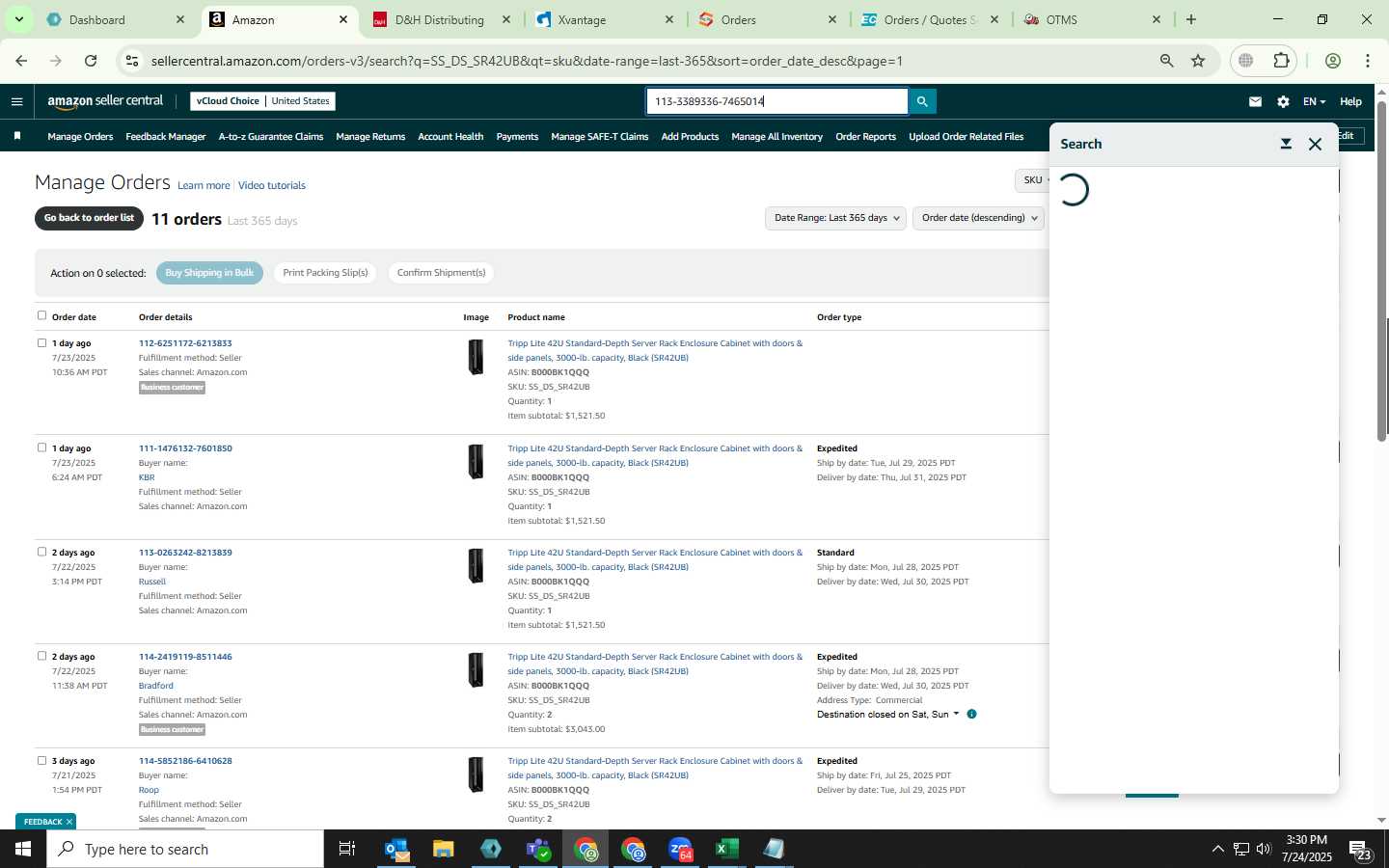This screenshot has width=1389, height=868.
Task: Click the order ID search input field
Action: coord(776,101)
